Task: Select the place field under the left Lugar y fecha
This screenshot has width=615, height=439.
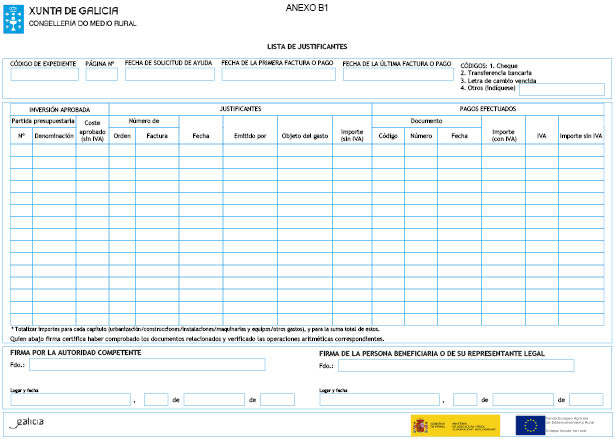Action: click(70, 399)
